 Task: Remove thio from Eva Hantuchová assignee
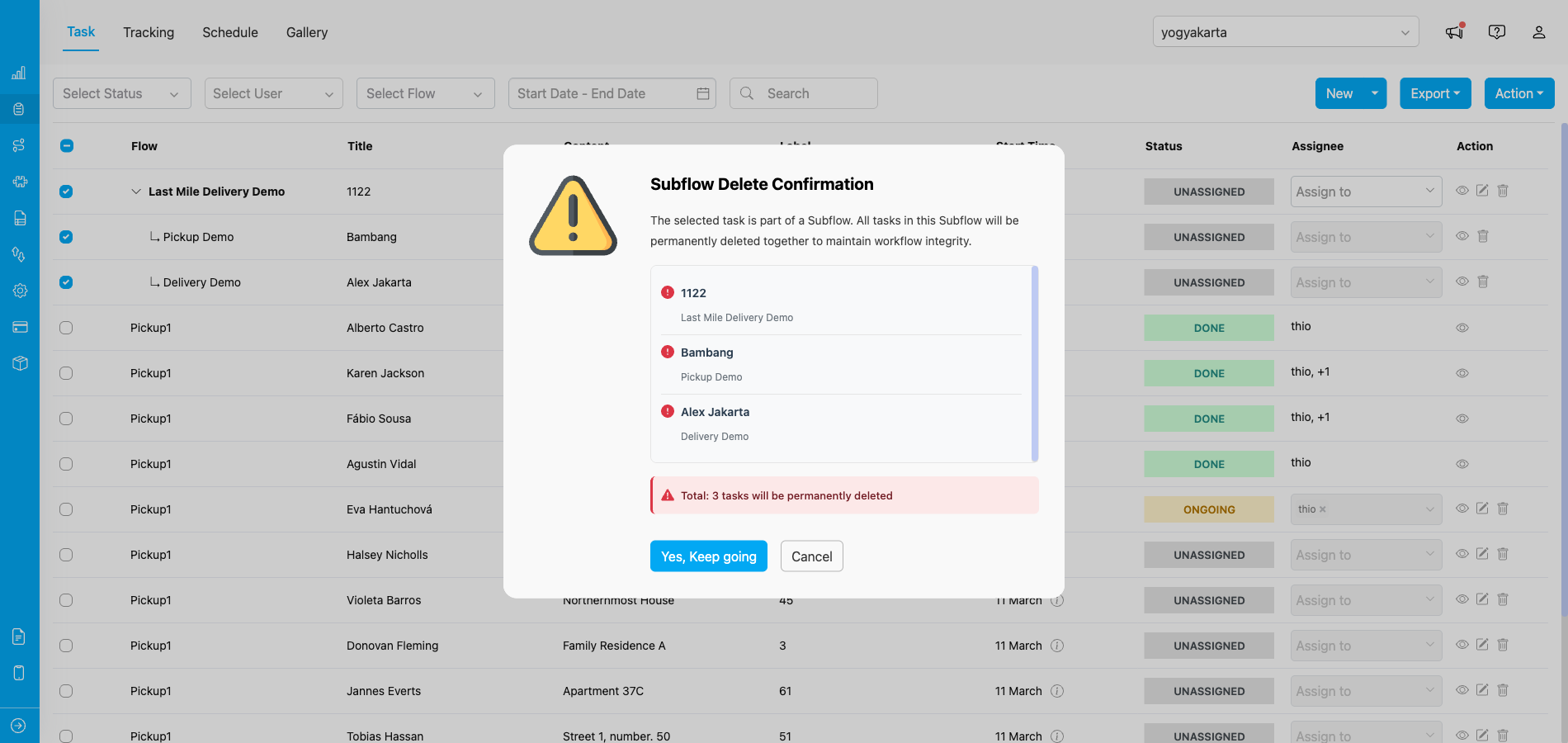click(x=1323, y=509)
